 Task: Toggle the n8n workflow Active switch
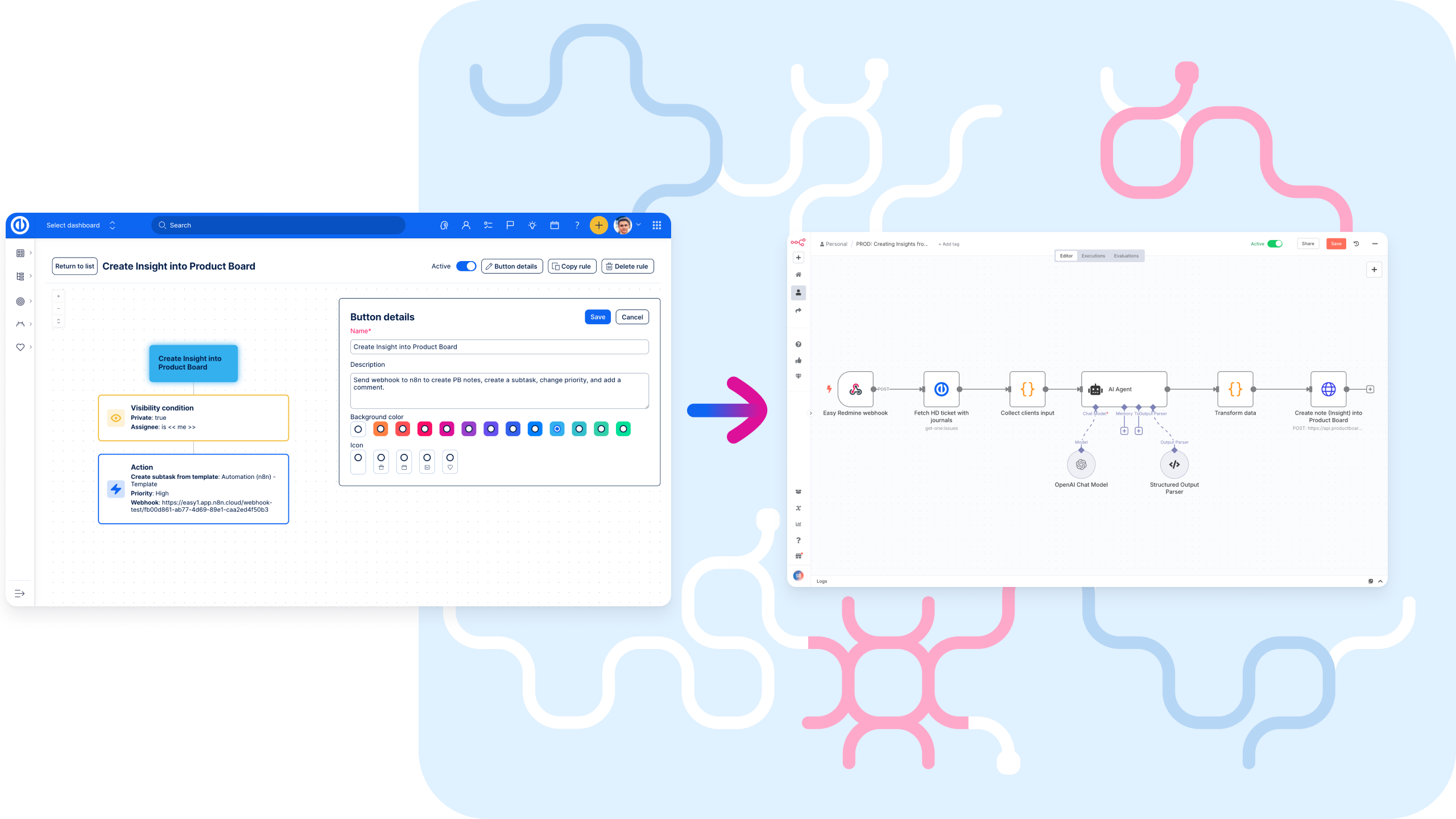pyautogui.click(x=1275, y=244)
